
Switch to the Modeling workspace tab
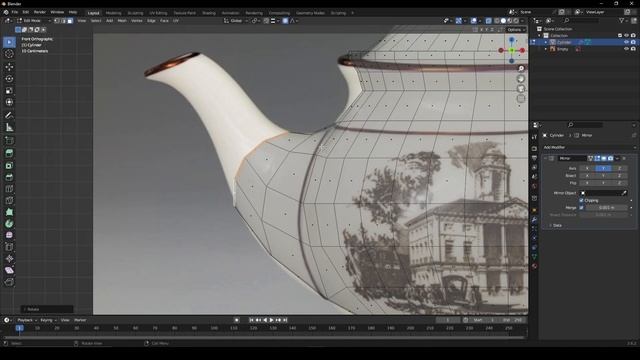point(113,13)
